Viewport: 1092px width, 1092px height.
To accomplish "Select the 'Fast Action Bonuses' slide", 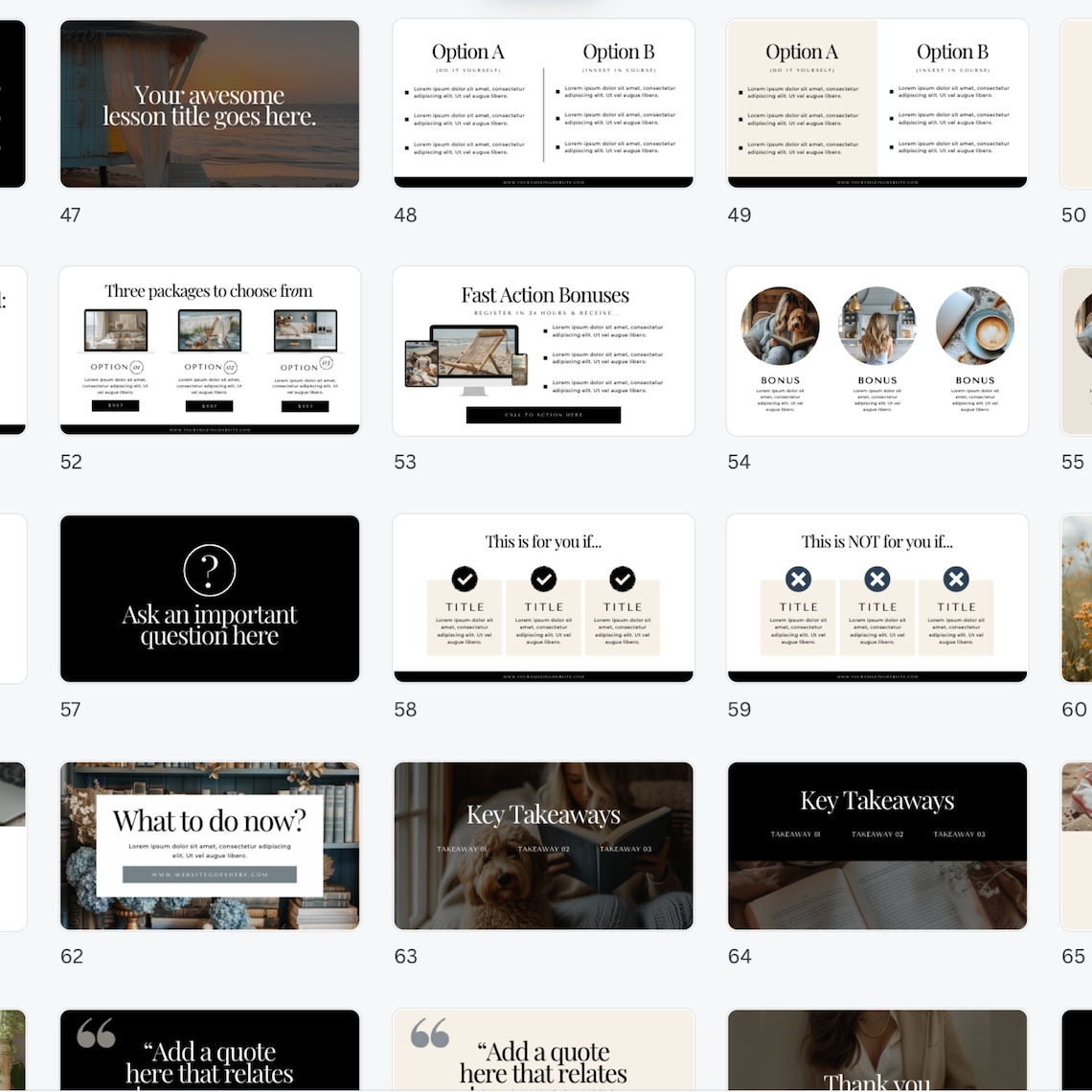I will 543,351.
